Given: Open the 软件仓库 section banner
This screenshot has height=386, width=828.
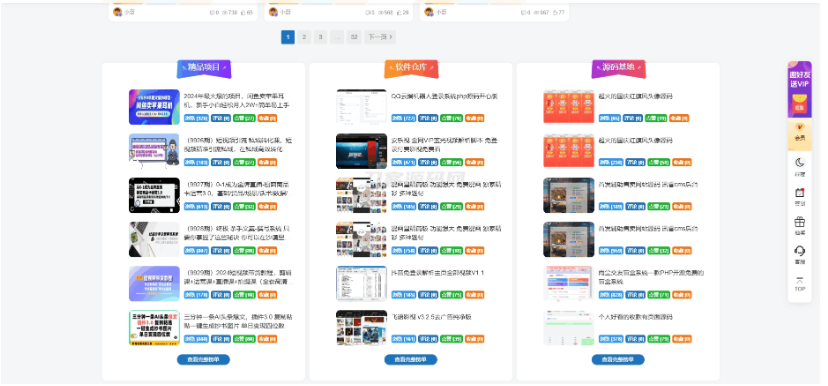Looking at the screenshot, I should (411, 68).
